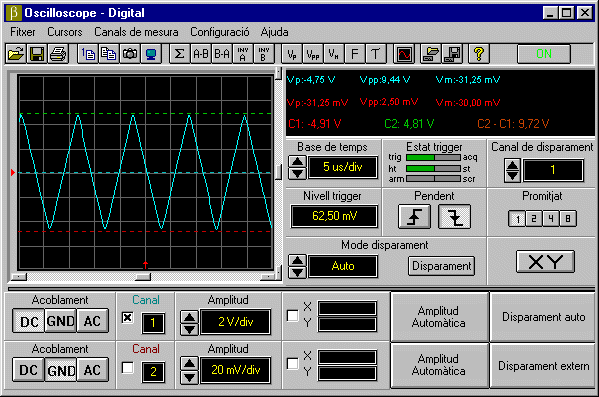
Task: Open the Fitxer menu
Action: (x=23, y=32)
